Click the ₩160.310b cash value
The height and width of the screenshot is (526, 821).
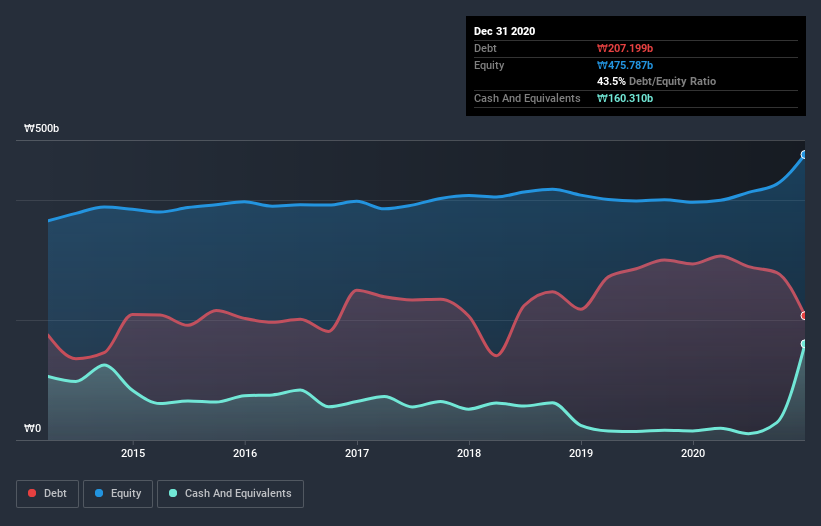pos(625,98)
